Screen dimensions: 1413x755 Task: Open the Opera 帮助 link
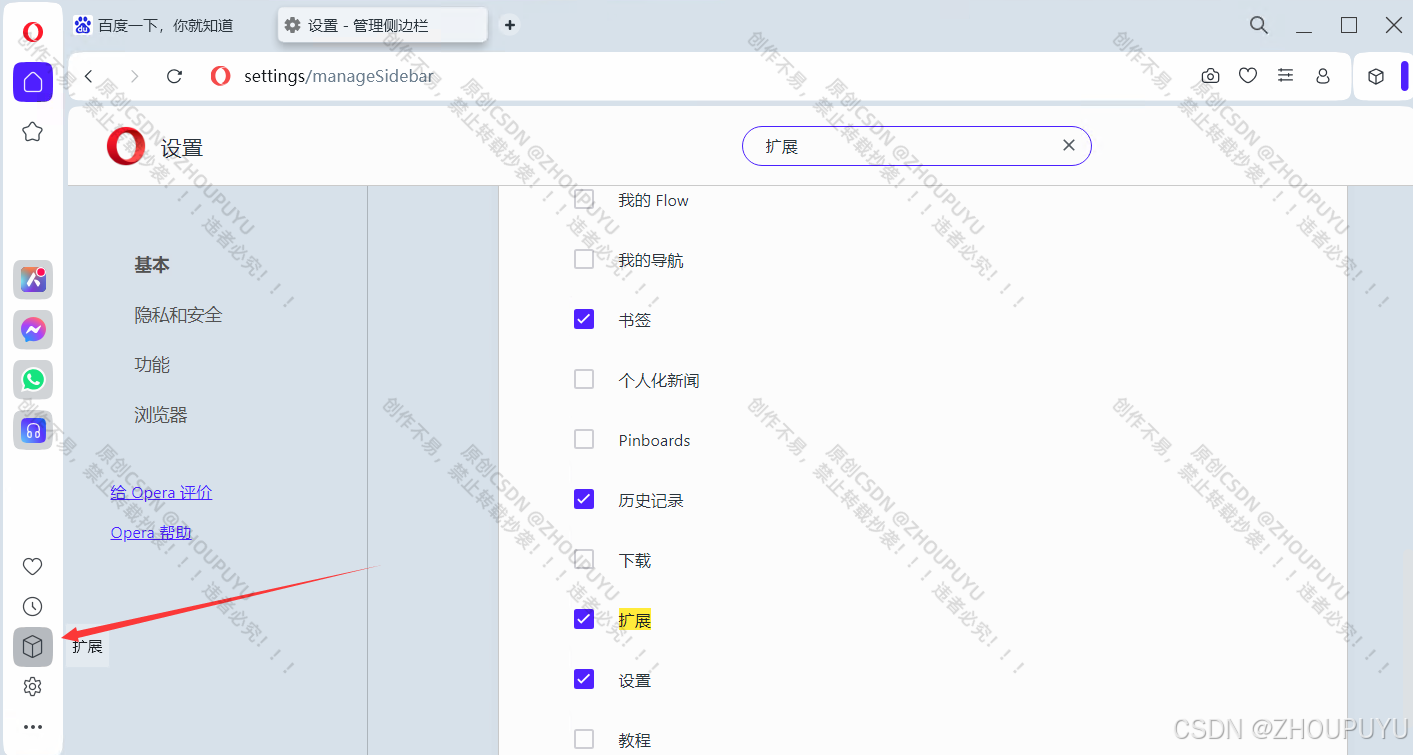[151, 532]
